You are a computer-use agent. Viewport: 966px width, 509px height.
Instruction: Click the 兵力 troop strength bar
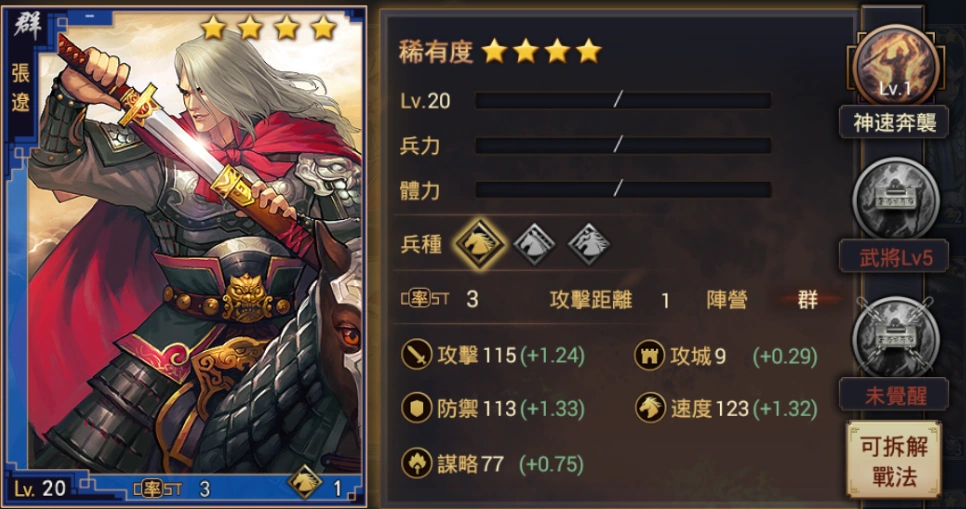click(x=623, y=145)
